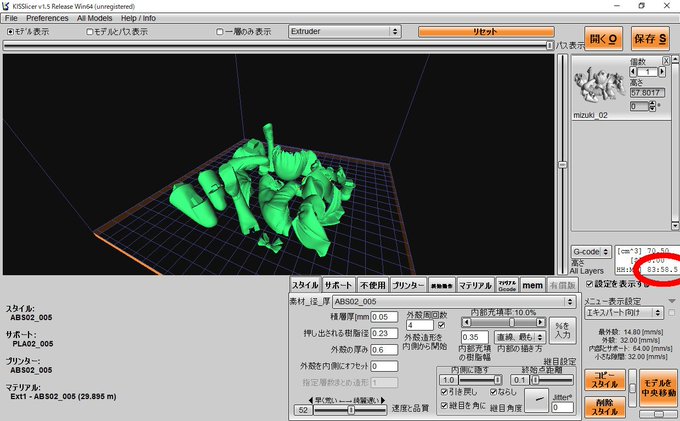Viewport: 680px width, 421px height.
Task: Toggle checkbox next to 外殻周回数 field
Action: point(441,325)
